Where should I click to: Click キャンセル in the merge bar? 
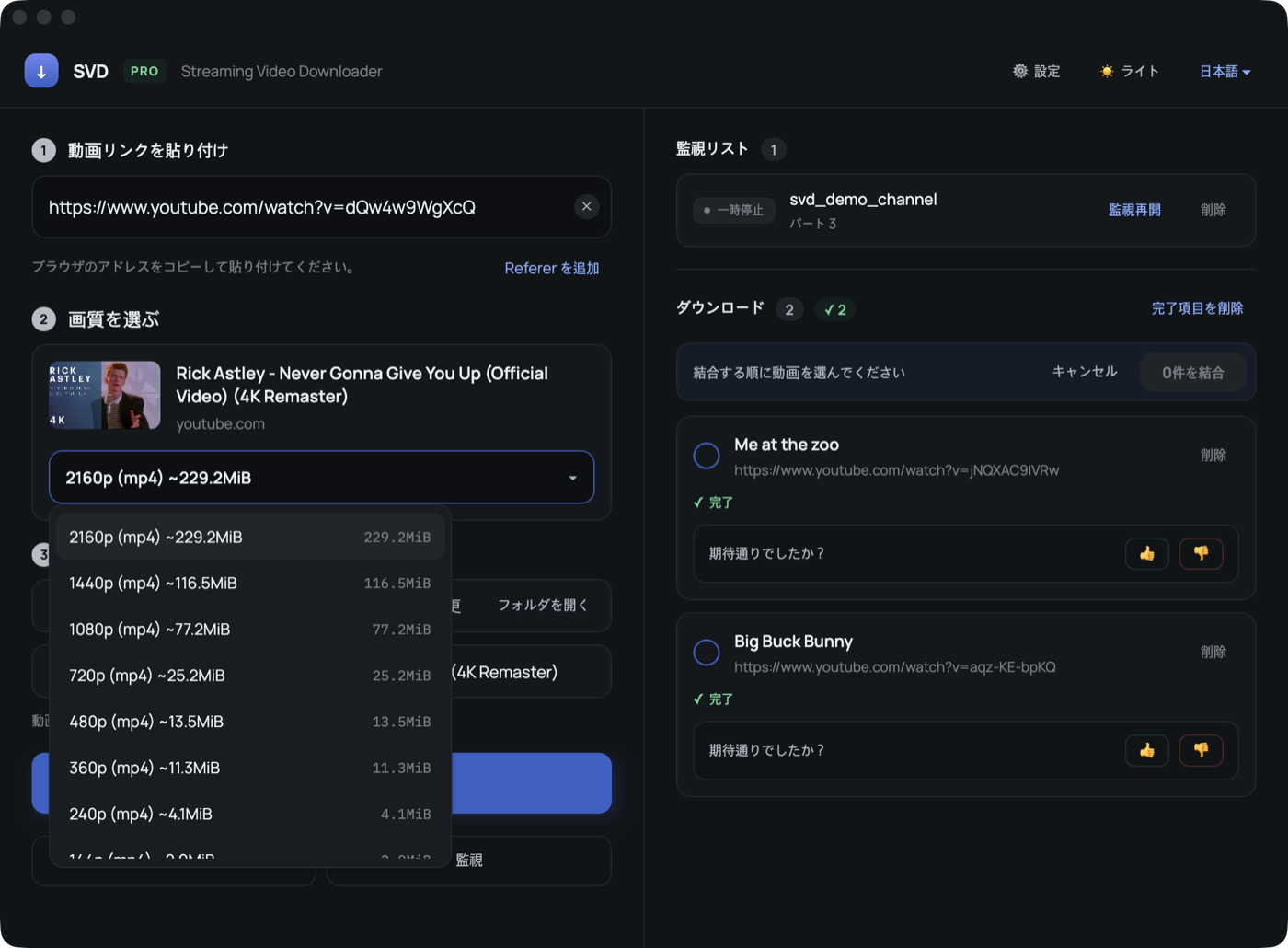(1085, 372)
